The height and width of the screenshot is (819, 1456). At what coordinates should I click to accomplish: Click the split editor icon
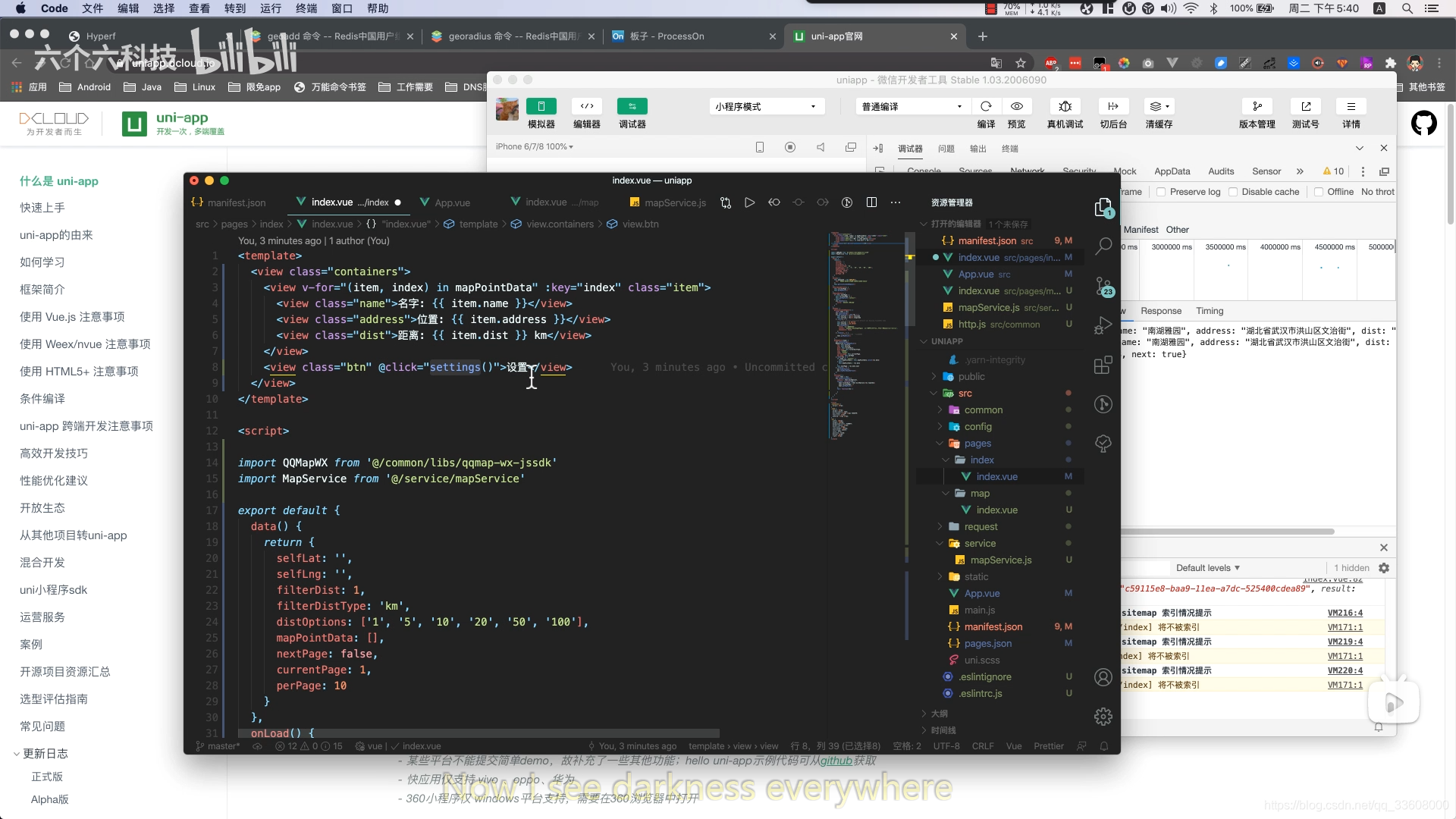(871, 202)
